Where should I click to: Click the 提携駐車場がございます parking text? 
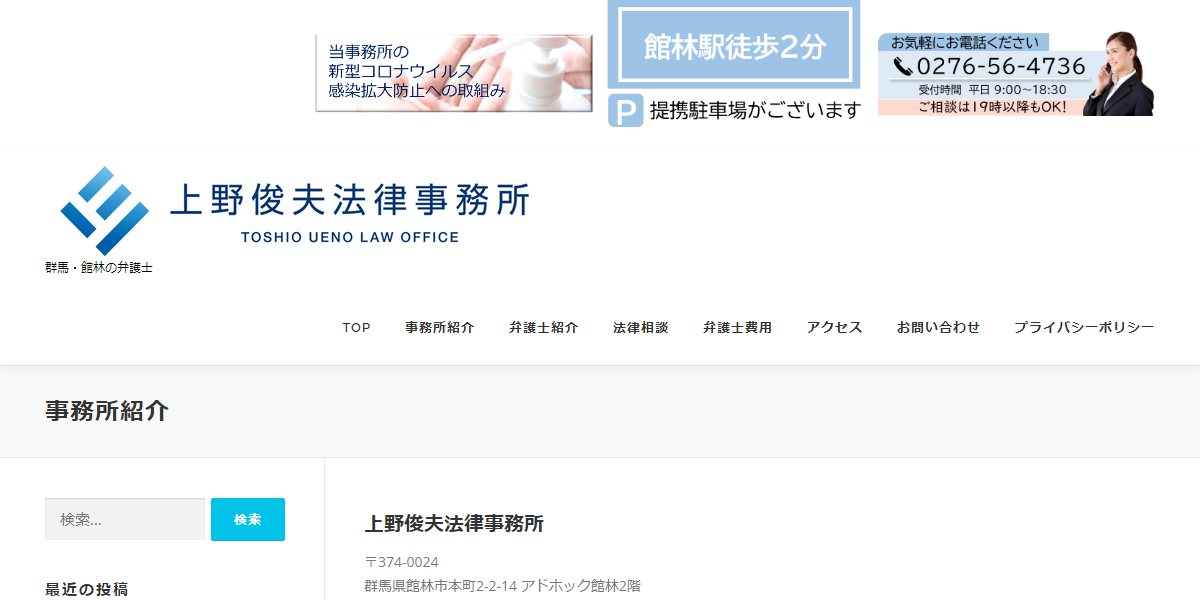pos(755,111)
